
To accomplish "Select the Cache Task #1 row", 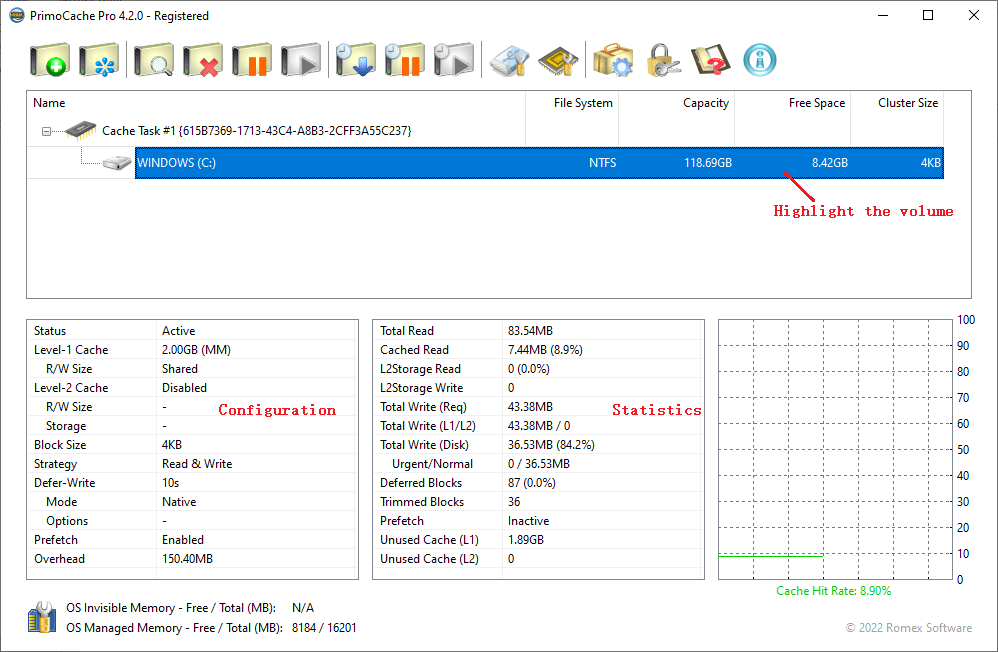I will pos(257,131).
